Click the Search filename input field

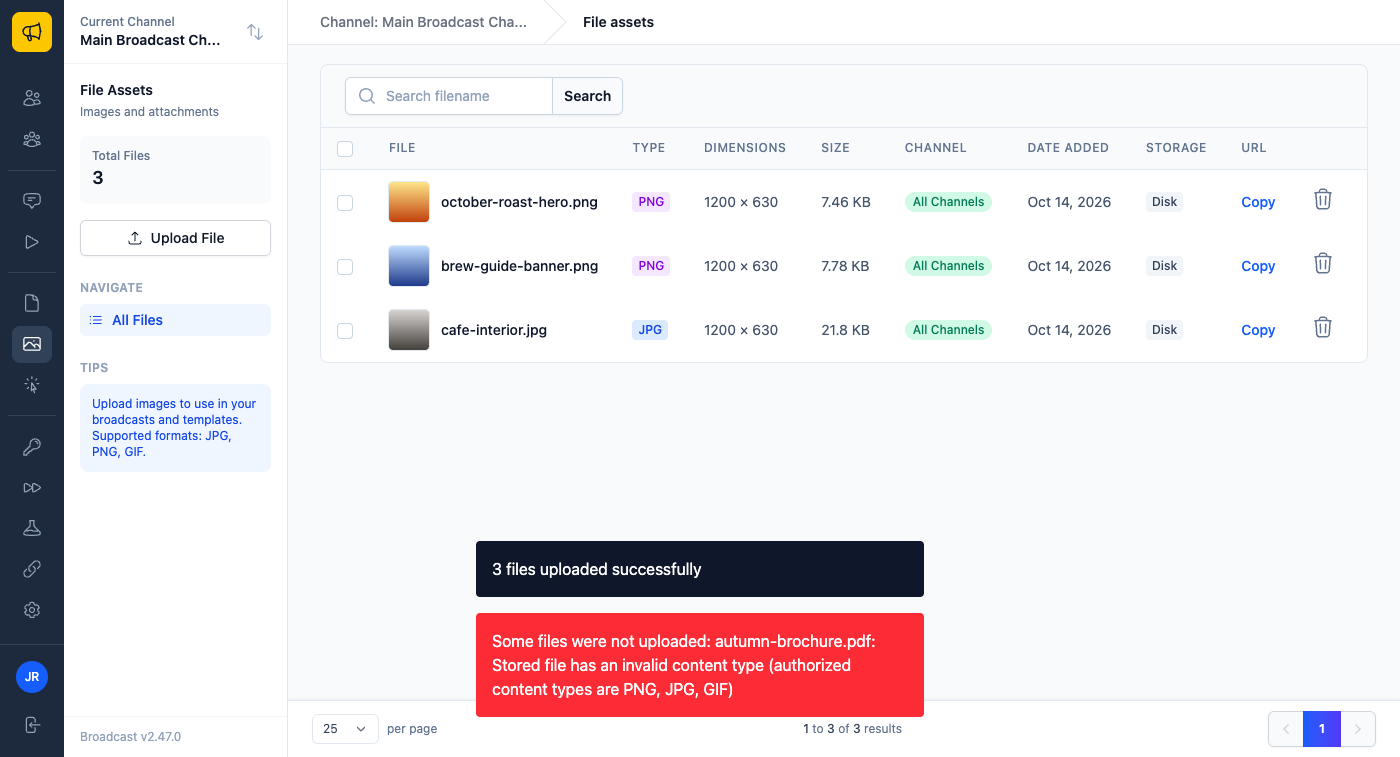(x=449, y=96)
